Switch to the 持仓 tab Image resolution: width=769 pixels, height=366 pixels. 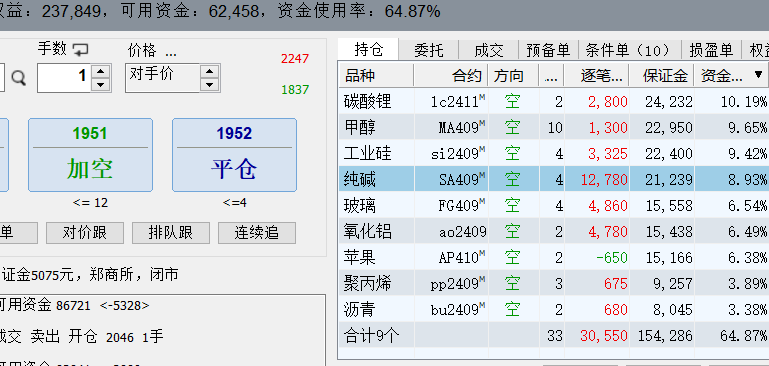click(369, 50)
